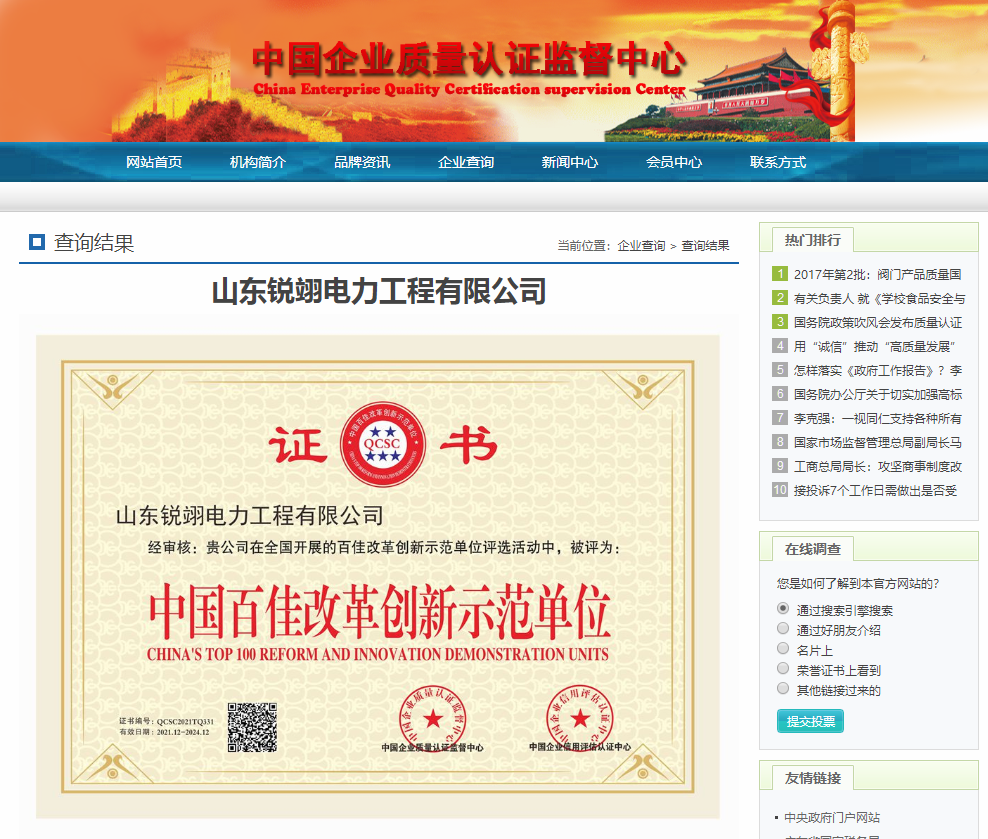Viewport: 988px width, 839px height.
Task: Open ranked article 用"诚信"推动"高质量发展"
Action: (875, 346)
